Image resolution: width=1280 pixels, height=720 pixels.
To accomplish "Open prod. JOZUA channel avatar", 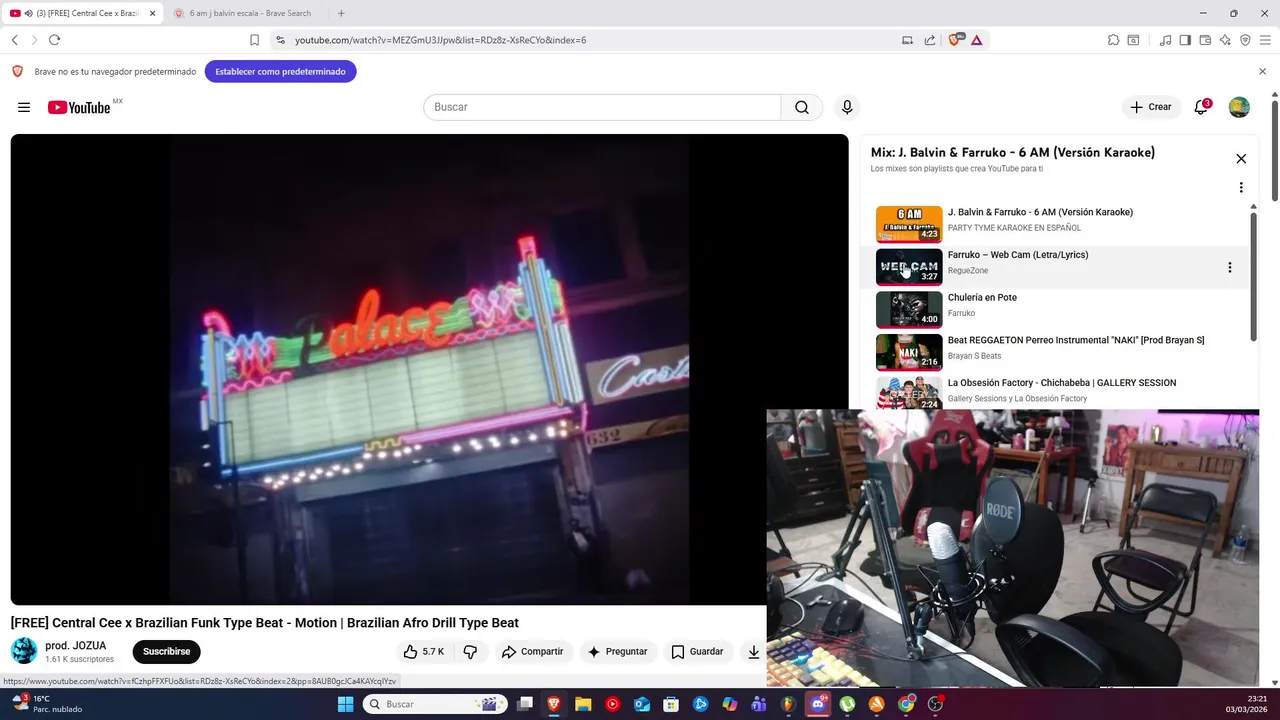I will click(24, 651).
